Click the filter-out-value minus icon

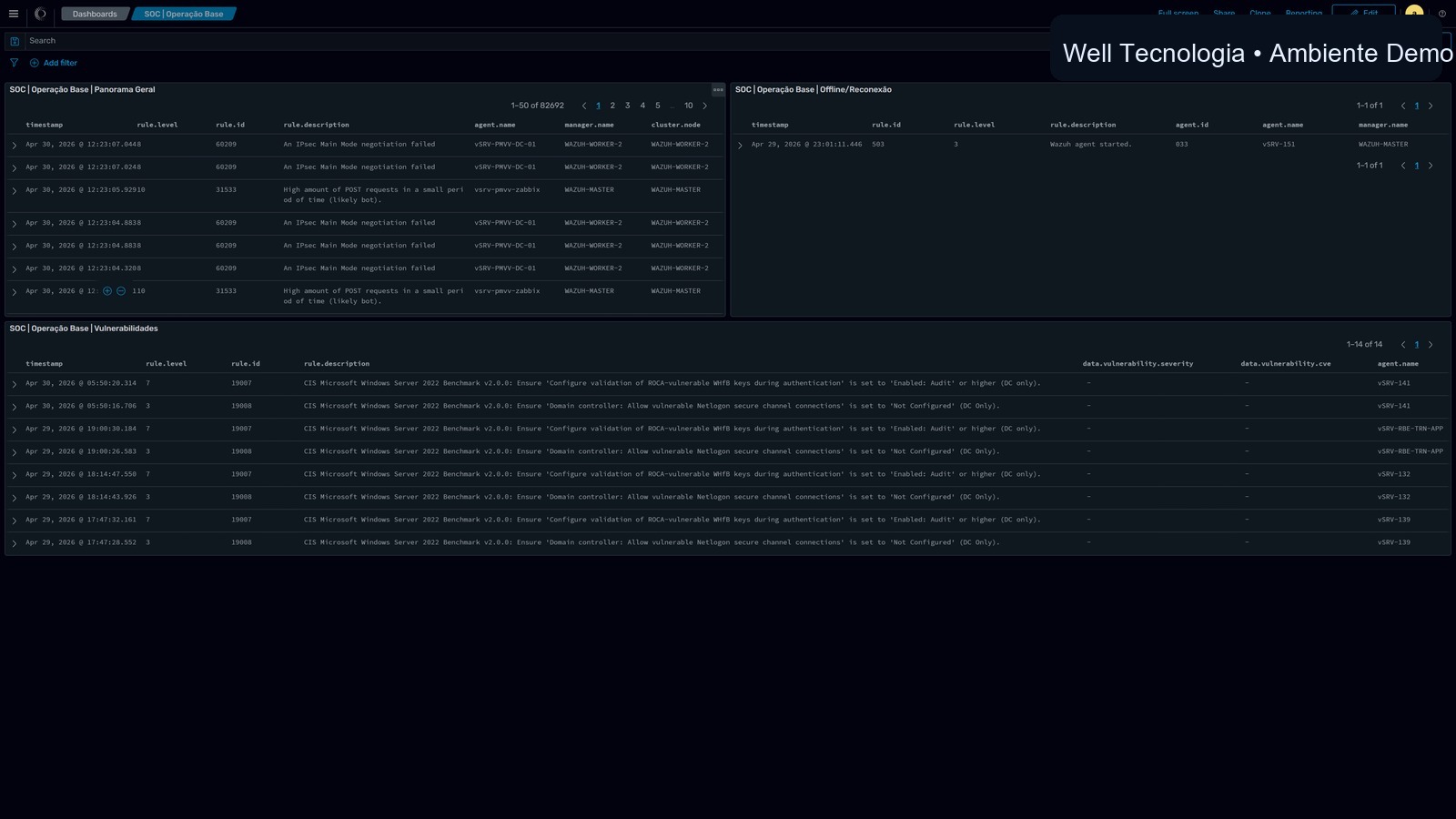coord(121,291)
